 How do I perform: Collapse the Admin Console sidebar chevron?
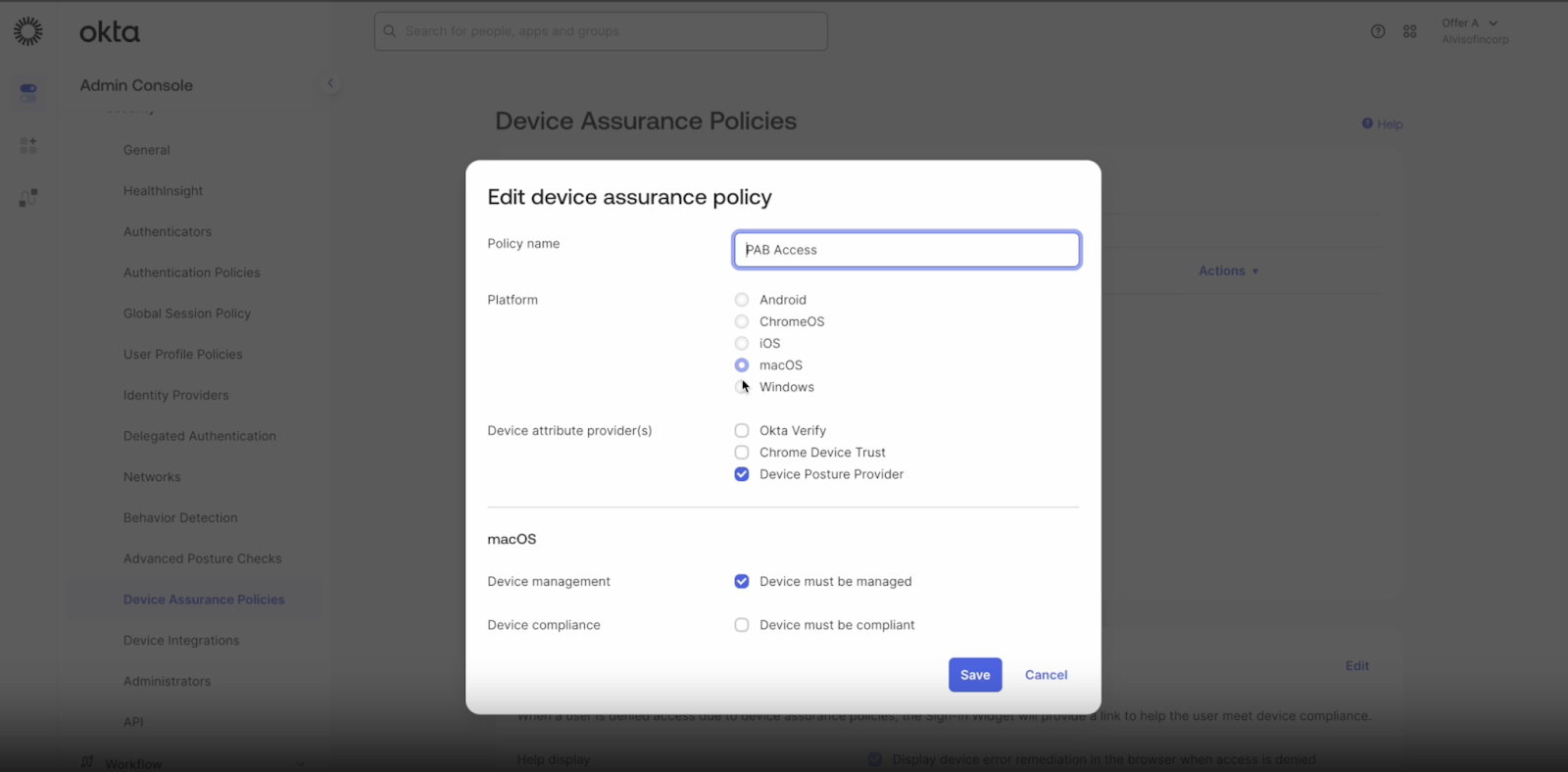point(330,83)
